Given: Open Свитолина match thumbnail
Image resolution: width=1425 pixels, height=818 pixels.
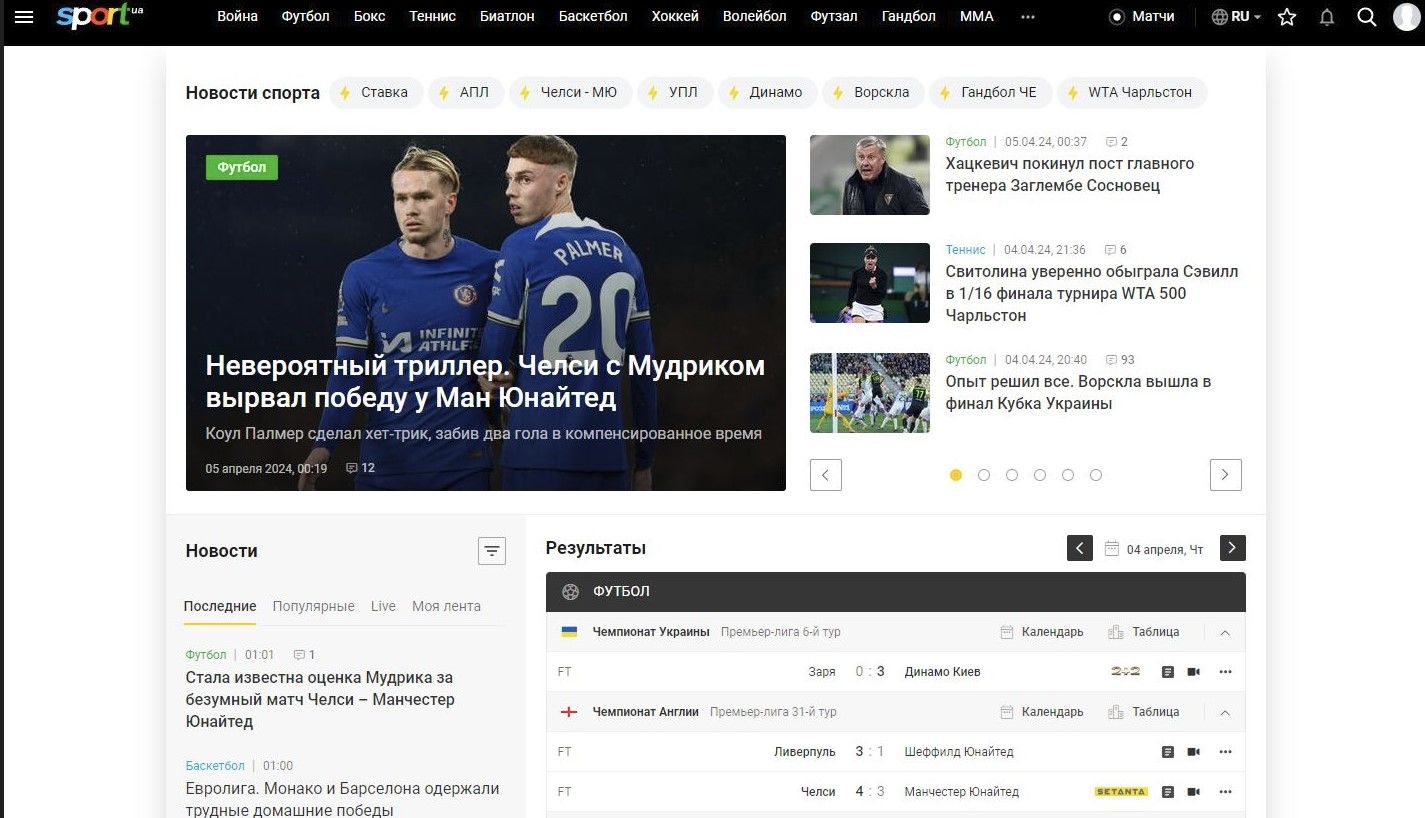Looking at the screenshot, I should [870, 283].
